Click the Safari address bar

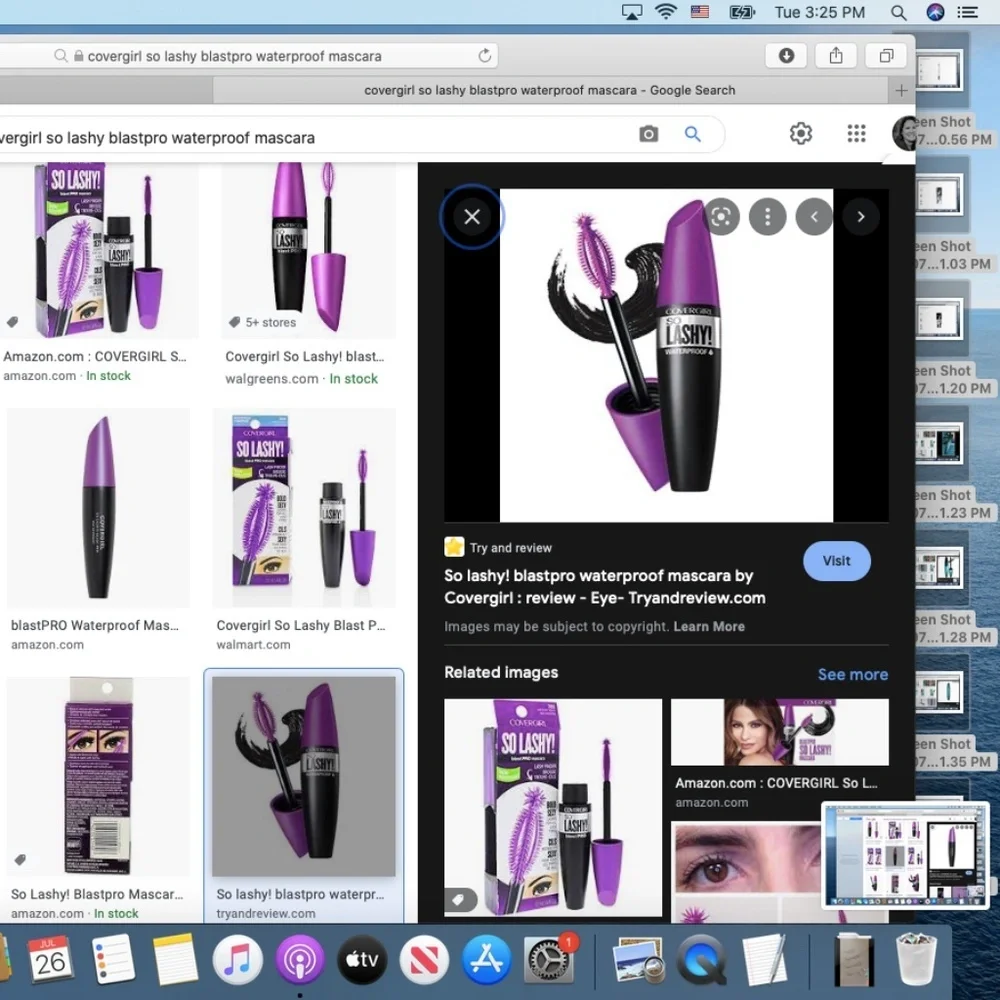pyautogui.click(x=249, y=56)
